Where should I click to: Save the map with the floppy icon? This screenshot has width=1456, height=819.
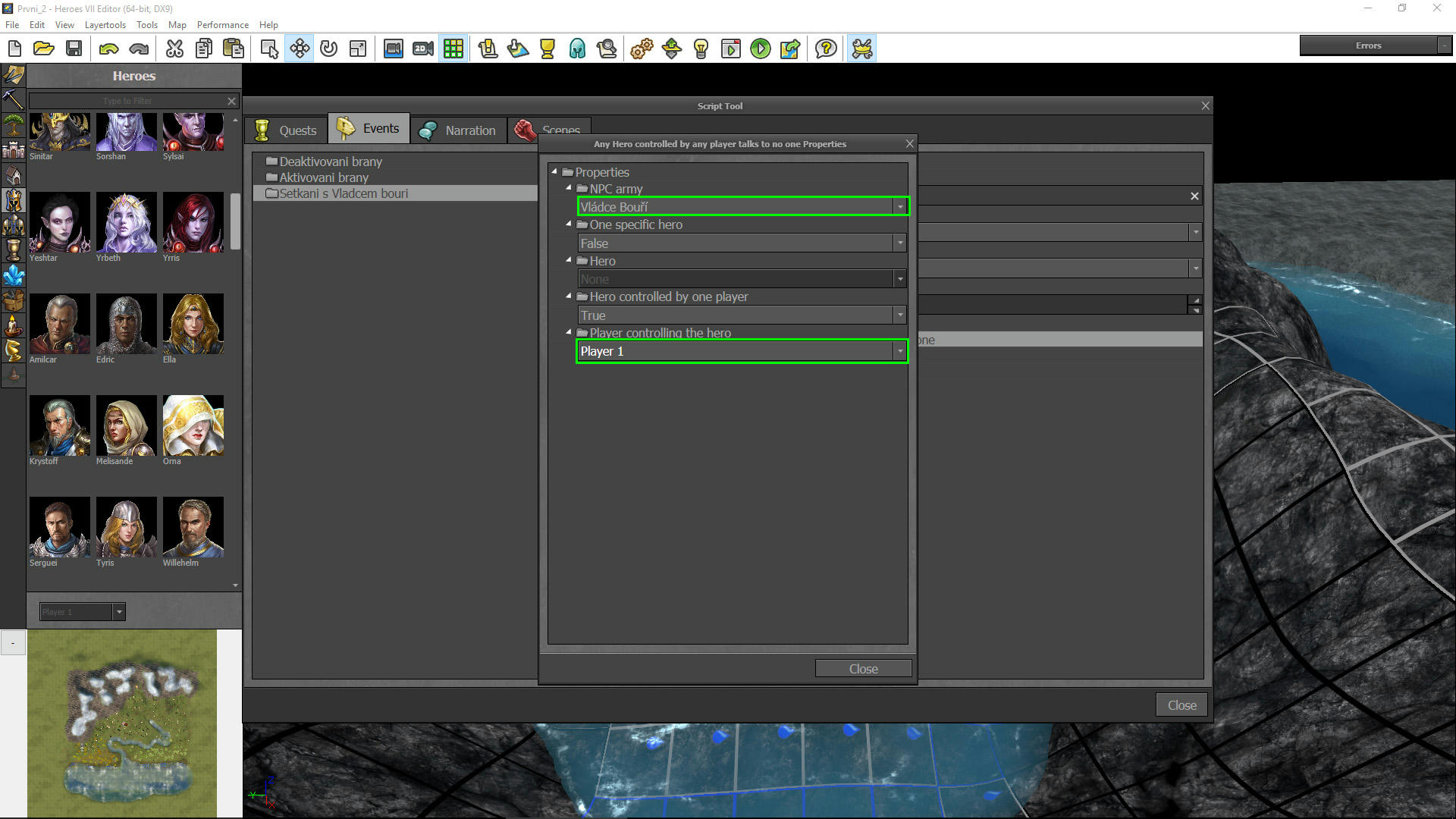tap(74, 49)
